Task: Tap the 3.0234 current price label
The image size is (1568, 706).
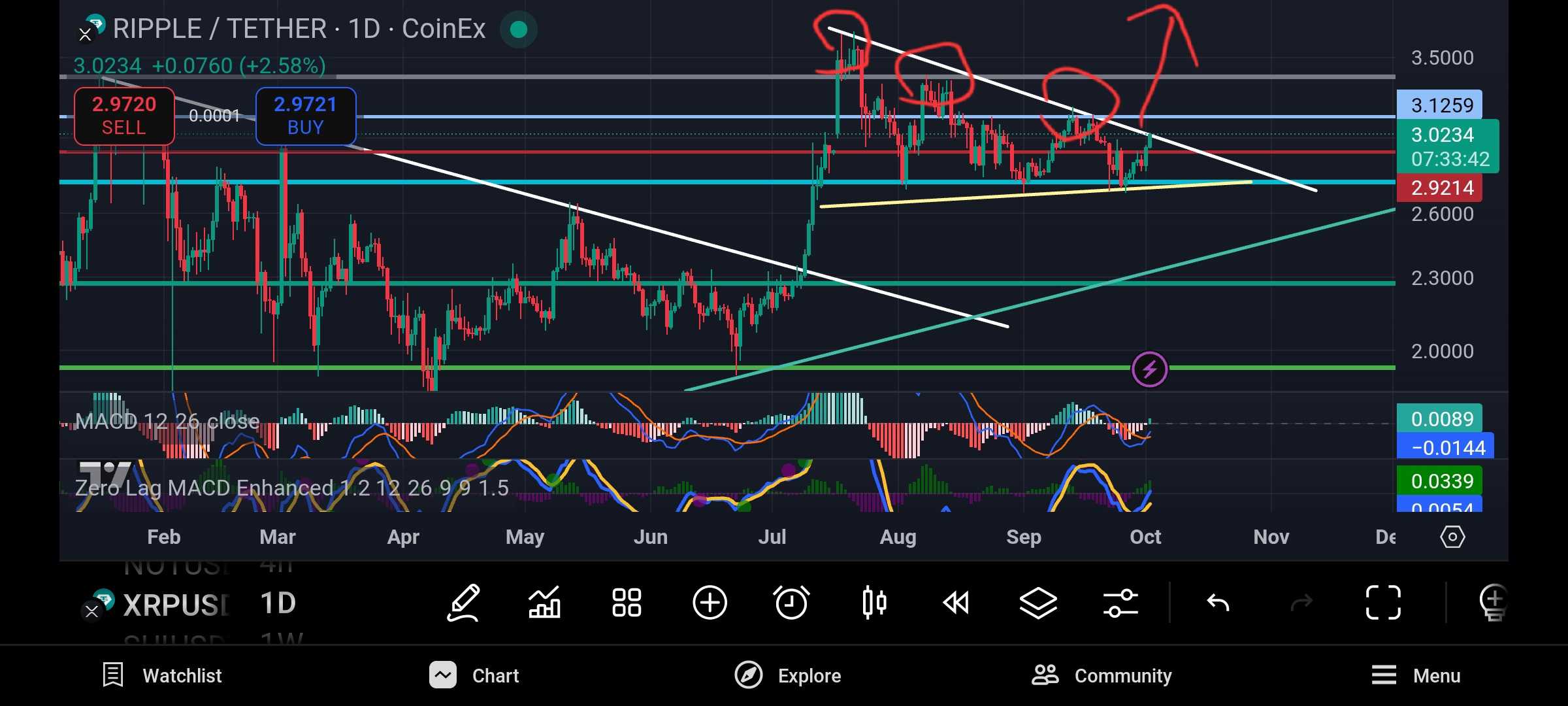Action: click(1448, 146)
